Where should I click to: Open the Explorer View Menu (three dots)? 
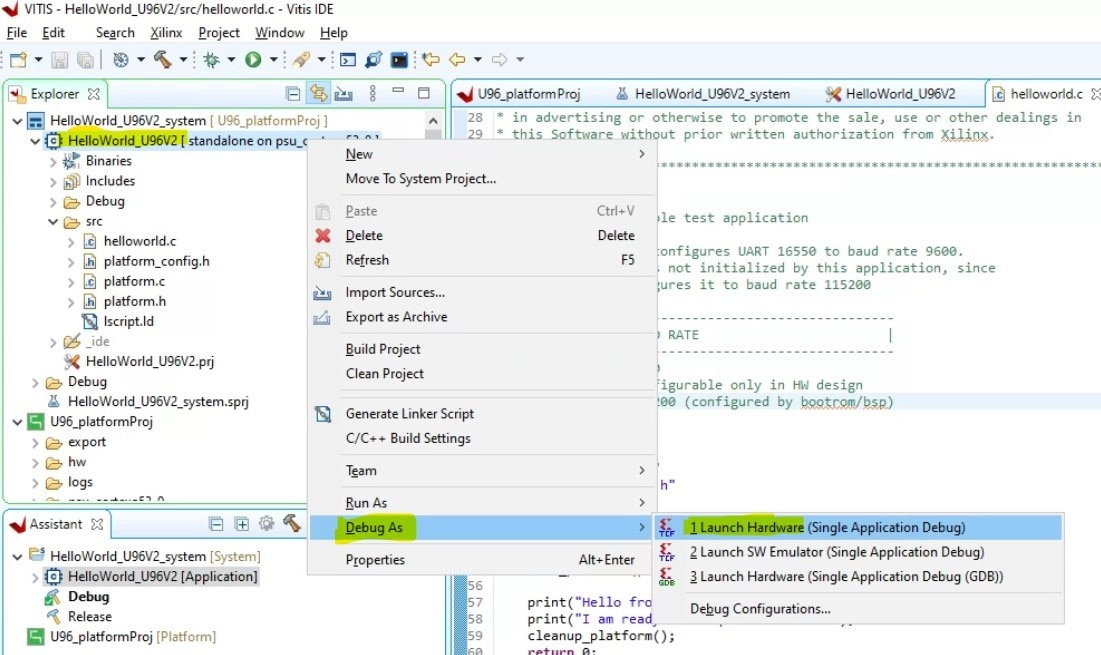coord(372,94)
